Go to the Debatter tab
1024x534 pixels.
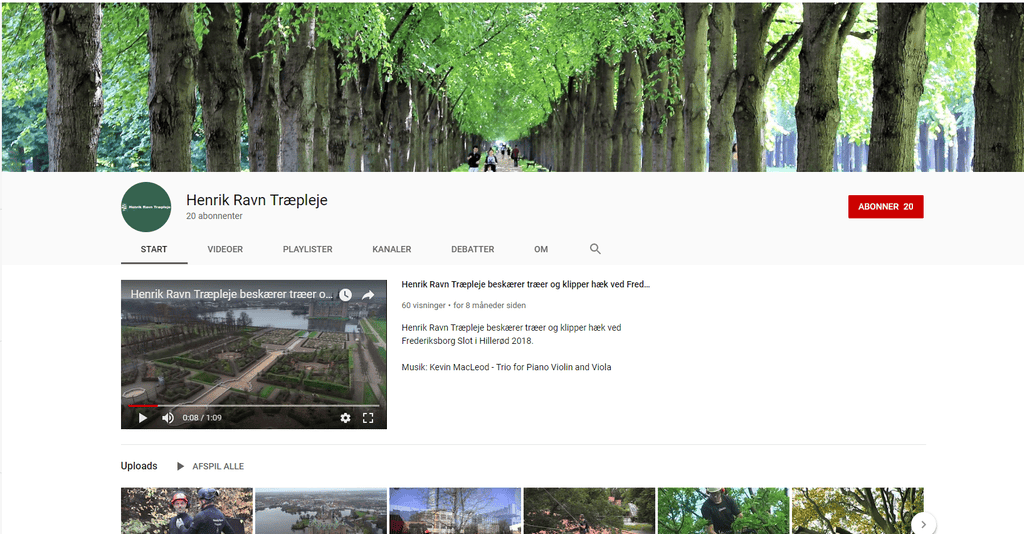coord(472,249)
